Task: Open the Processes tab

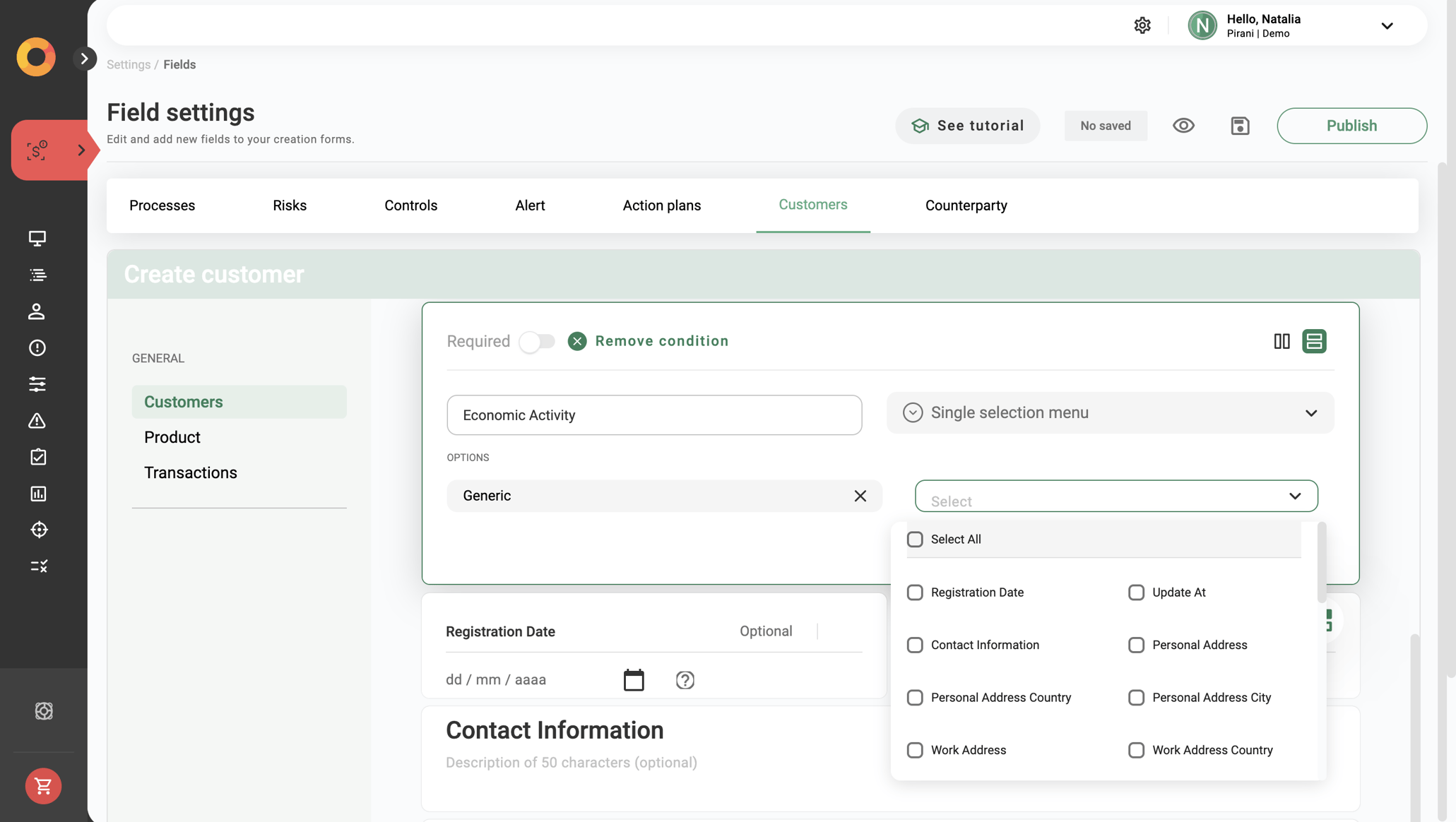Action: 162,205
